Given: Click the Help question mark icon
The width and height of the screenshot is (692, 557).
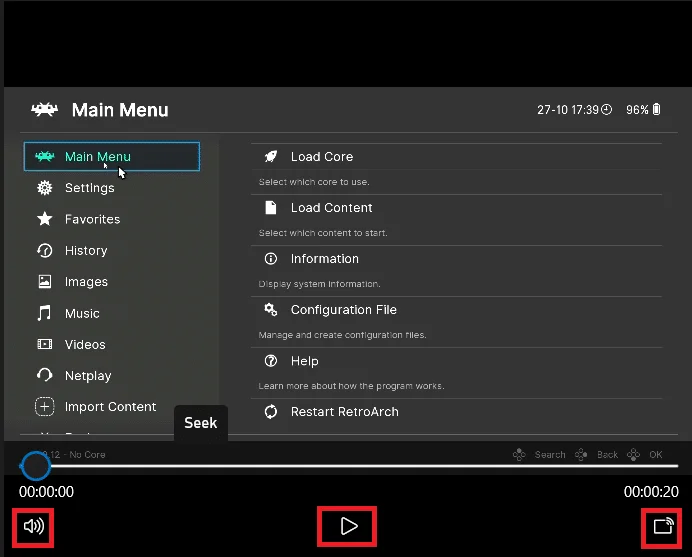Looking at the screenshot, I should (x=271, y=361).
